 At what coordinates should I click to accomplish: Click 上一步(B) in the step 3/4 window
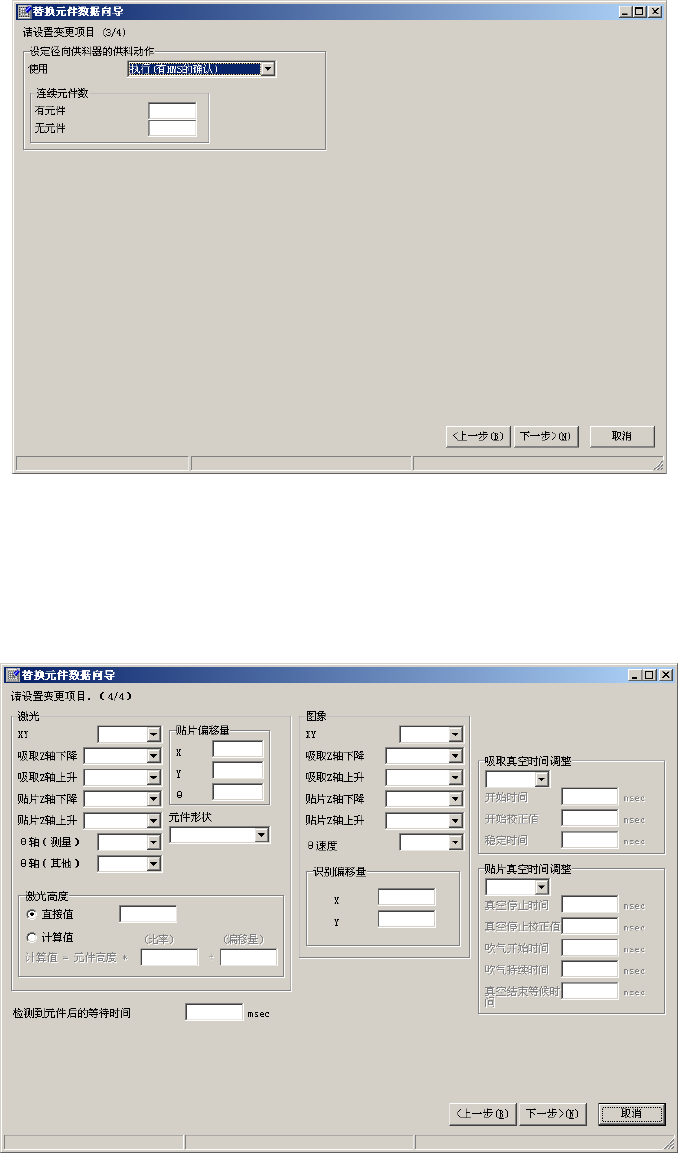(478, 436)
